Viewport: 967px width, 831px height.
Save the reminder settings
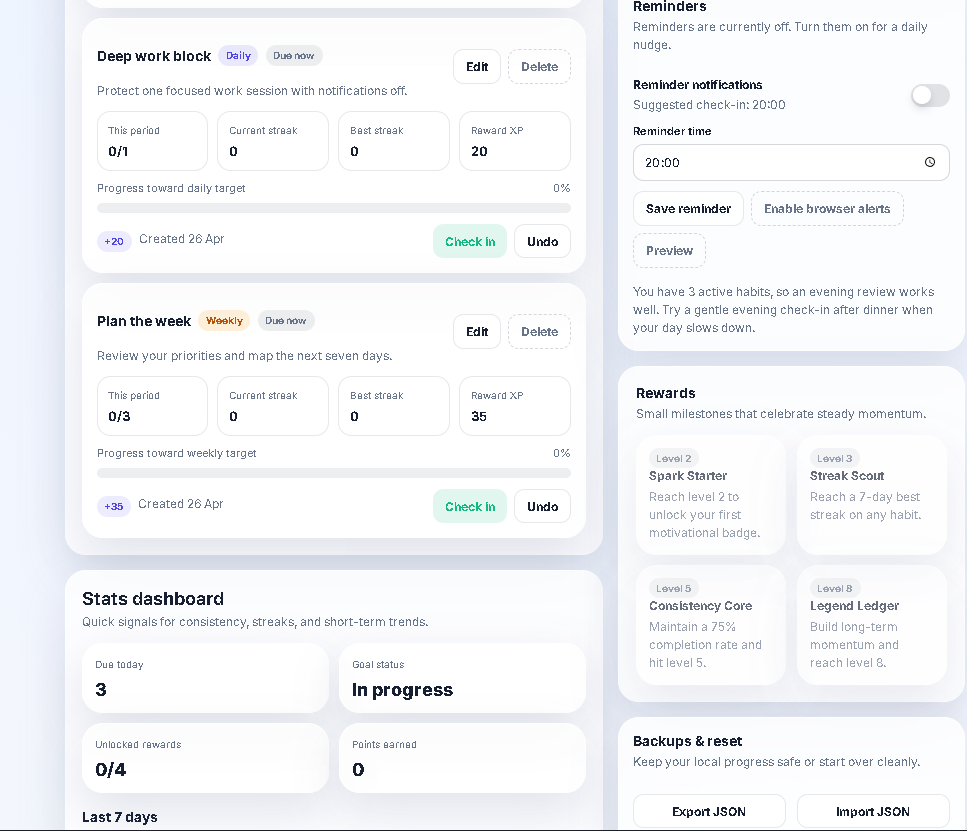pos(688,209)
